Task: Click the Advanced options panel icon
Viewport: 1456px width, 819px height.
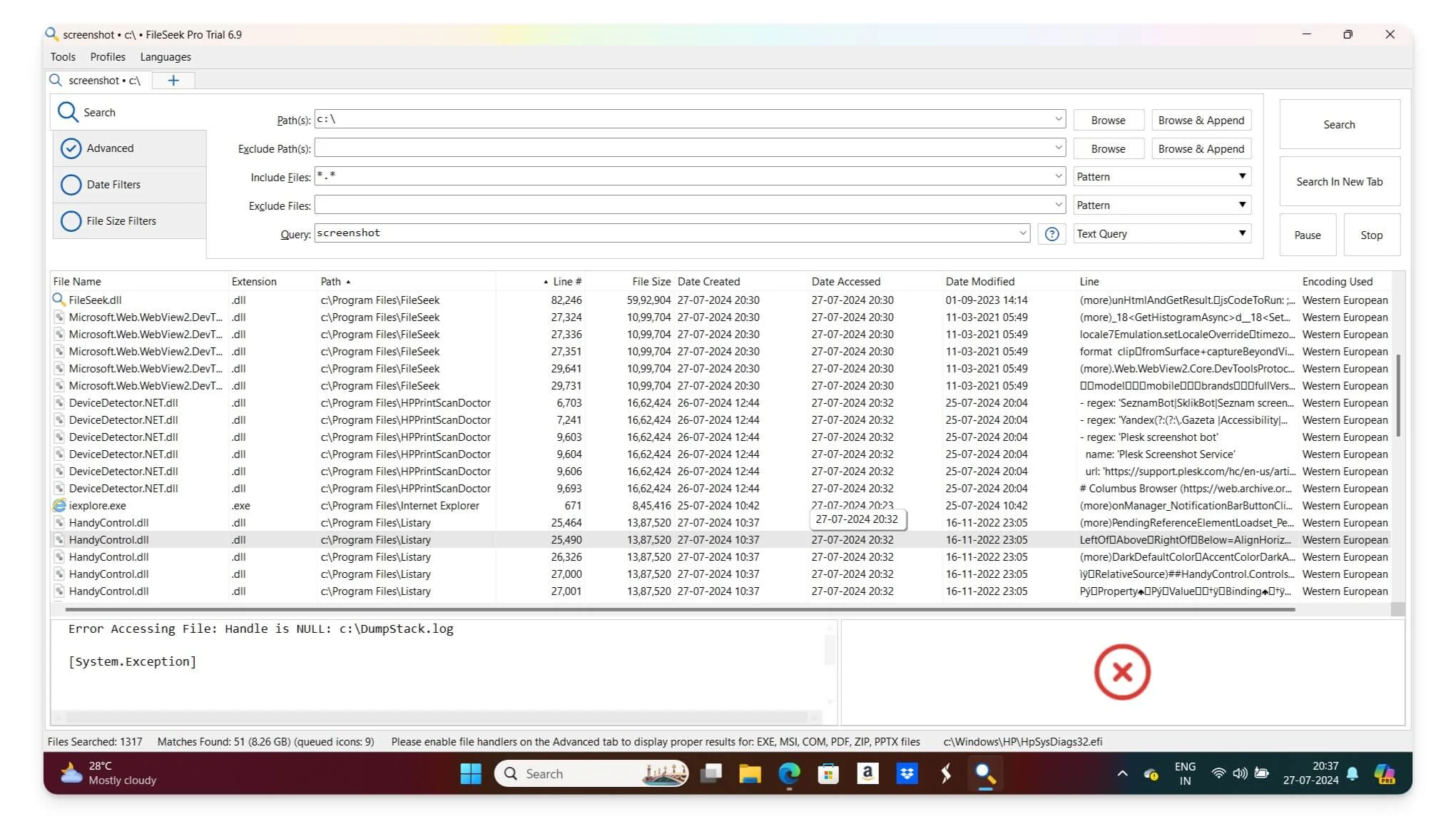Action: point(71,148)
